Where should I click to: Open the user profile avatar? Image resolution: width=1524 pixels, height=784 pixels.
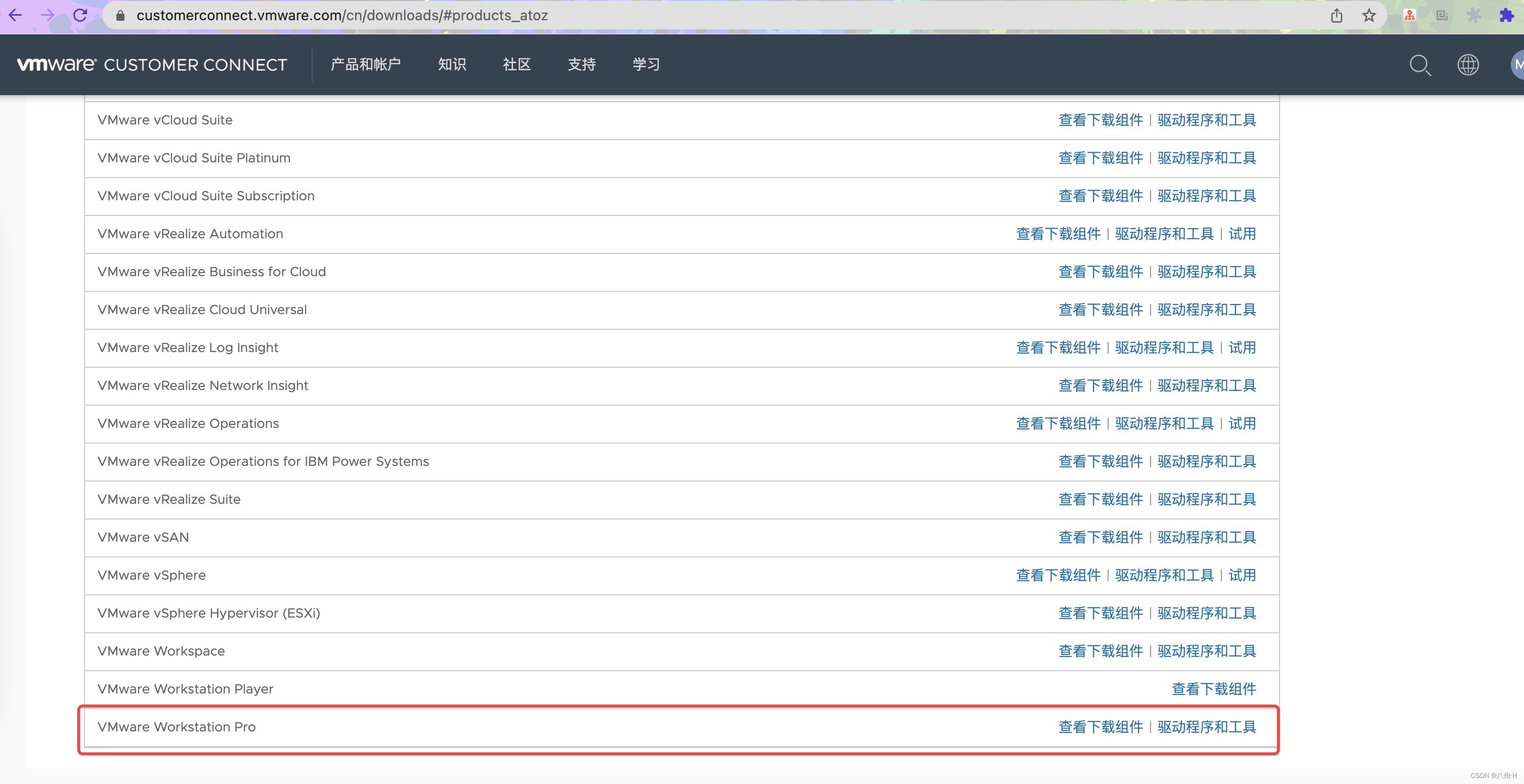pyautogui.click(x=1517, y=64)
